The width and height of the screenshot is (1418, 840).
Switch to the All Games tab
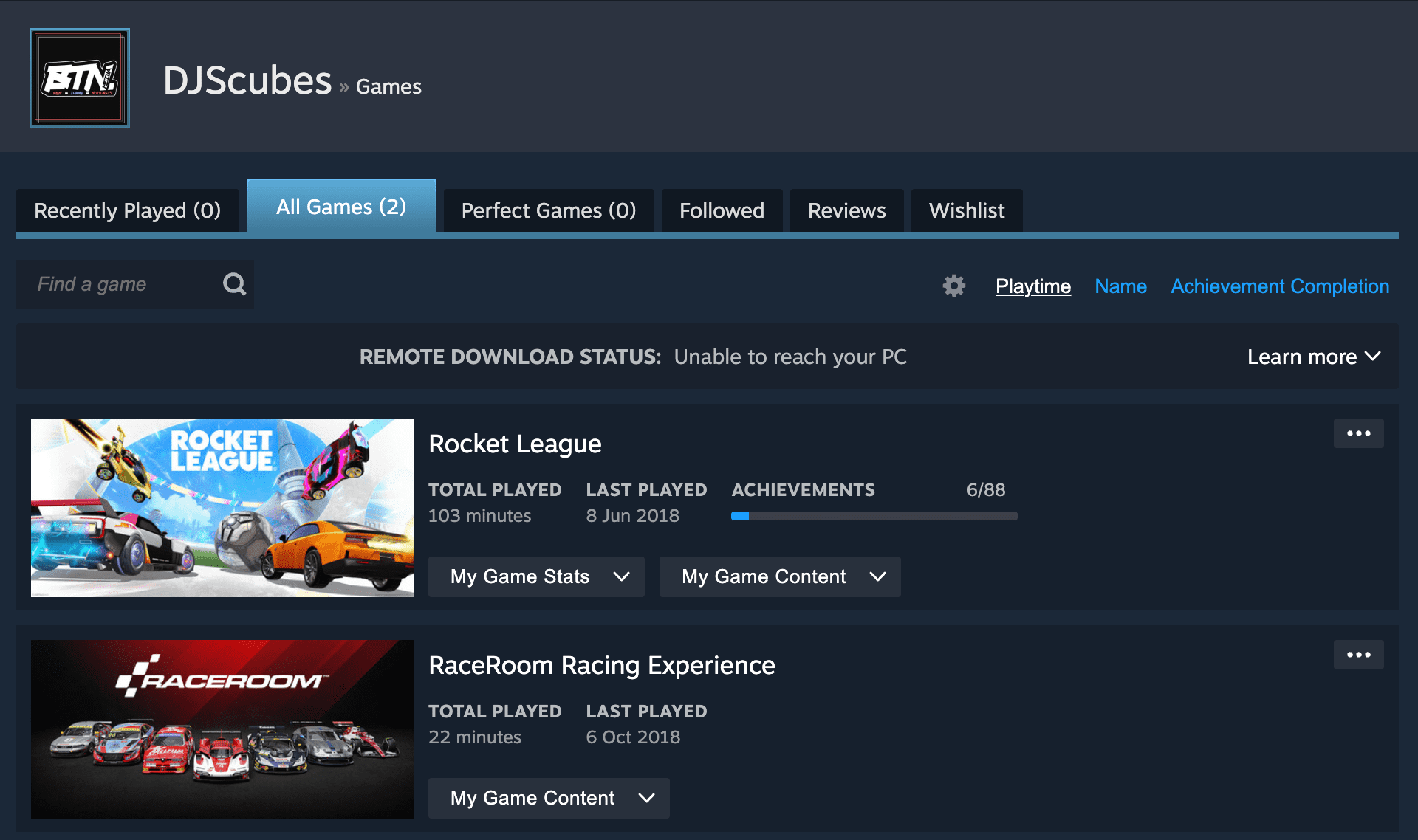coord(340,207)
